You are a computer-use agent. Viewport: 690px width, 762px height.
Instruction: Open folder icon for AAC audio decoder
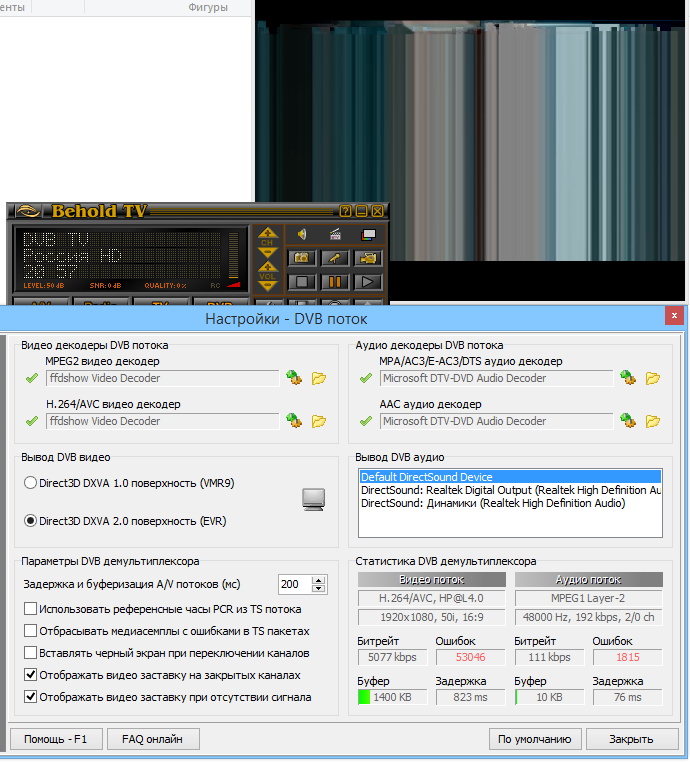click(x=653, y=421)
